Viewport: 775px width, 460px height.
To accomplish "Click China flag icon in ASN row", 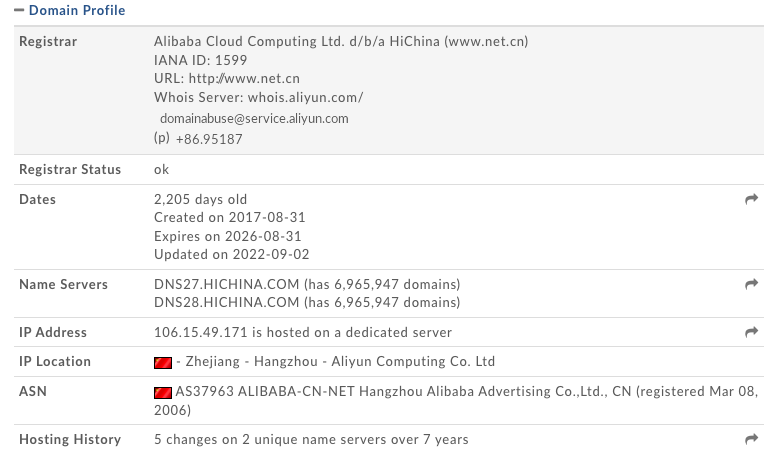I will click(x=163, y=393).
